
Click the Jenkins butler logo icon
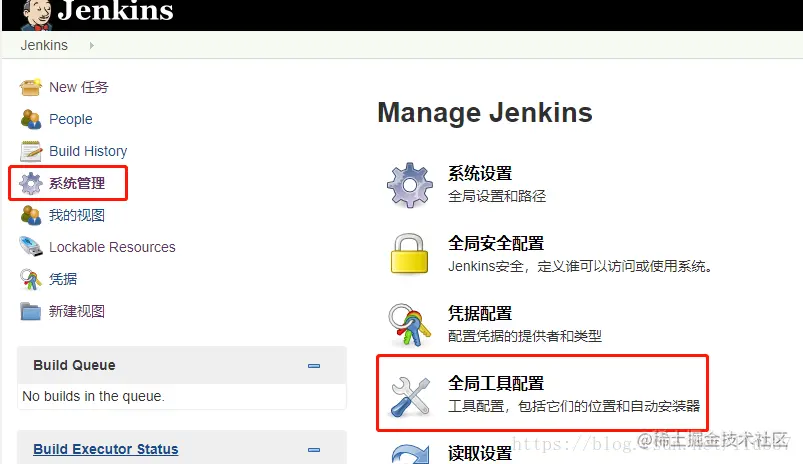37,14
